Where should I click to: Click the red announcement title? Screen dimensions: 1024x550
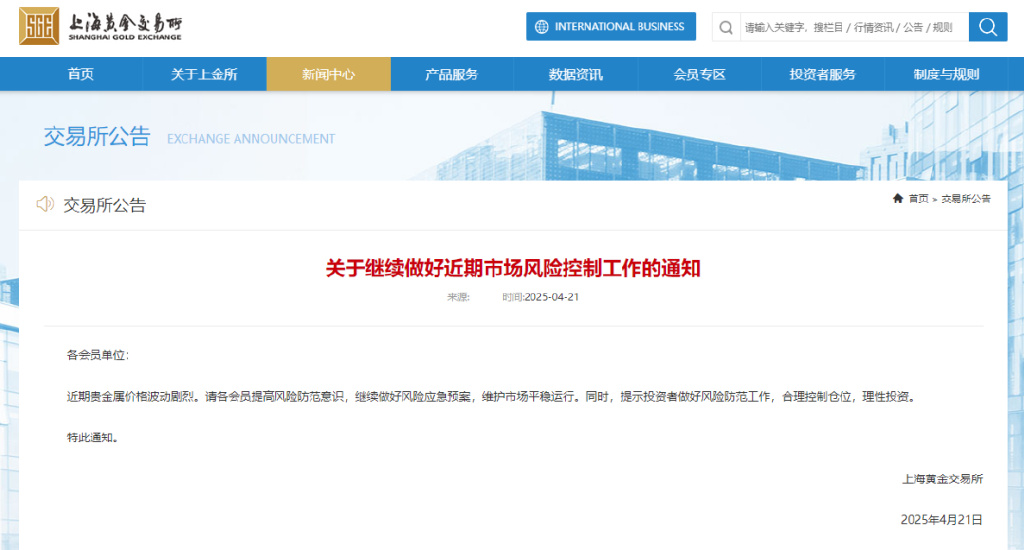pyautogui.click(x=513, y=268)
